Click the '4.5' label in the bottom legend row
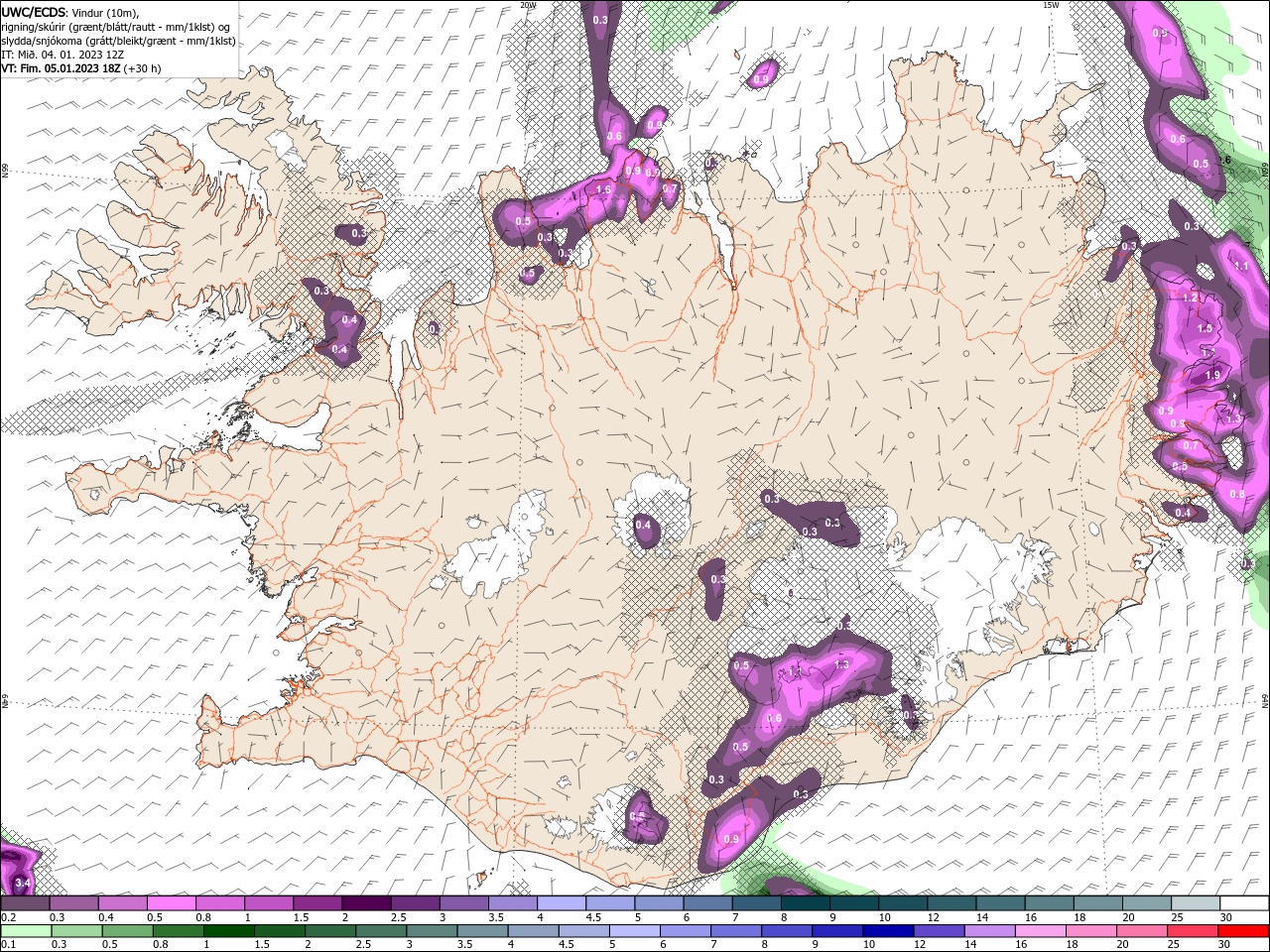Screen dimensions: 1270x952 (x=567, y=945)
